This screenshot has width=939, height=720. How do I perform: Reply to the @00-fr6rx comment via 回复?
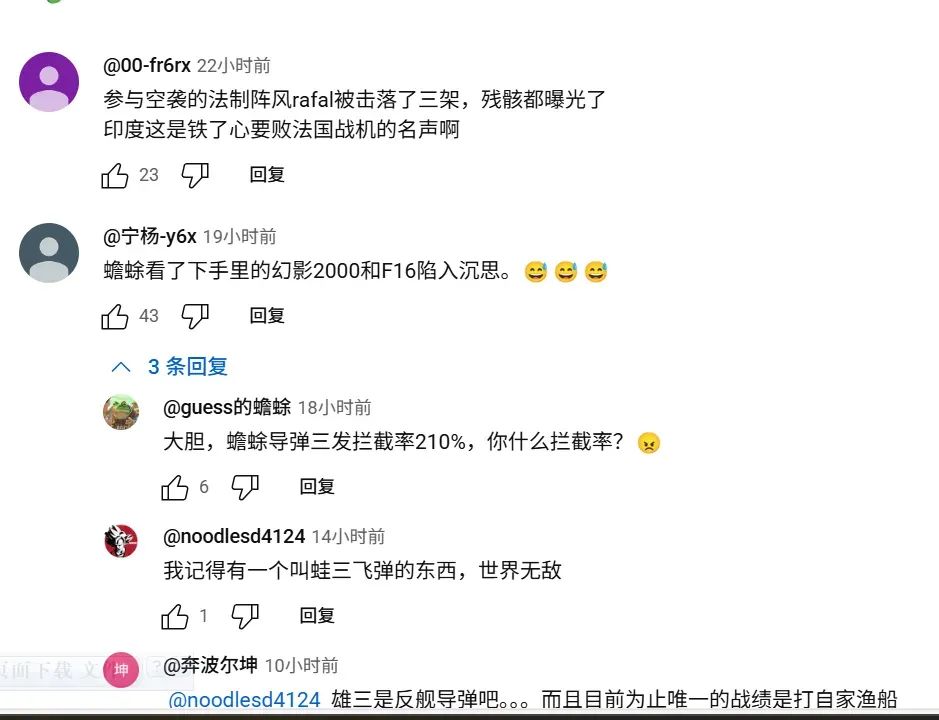coord(267,175)
